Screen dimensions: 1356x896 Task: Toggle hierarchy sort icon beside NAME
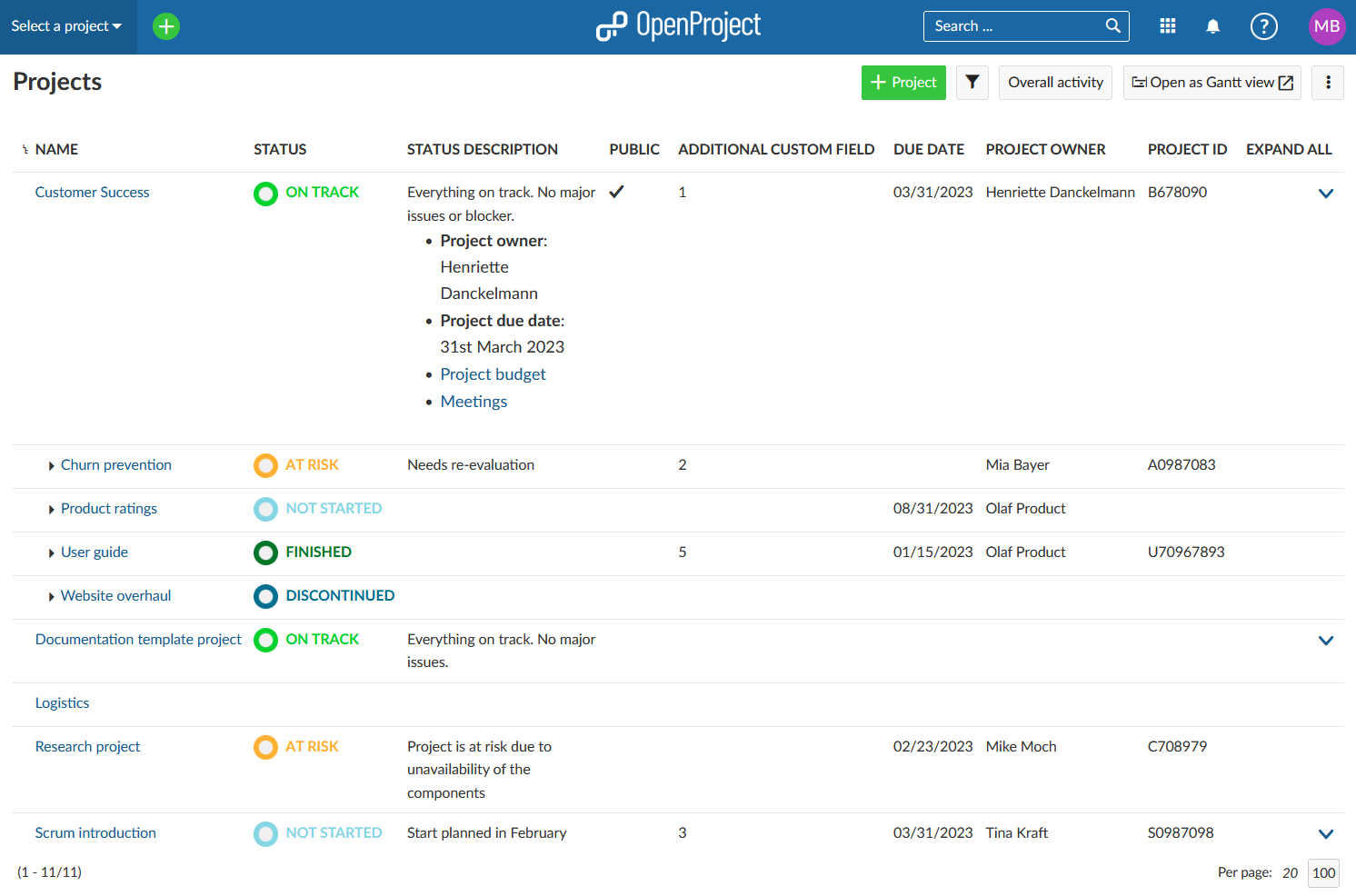[x=25, y=150]
